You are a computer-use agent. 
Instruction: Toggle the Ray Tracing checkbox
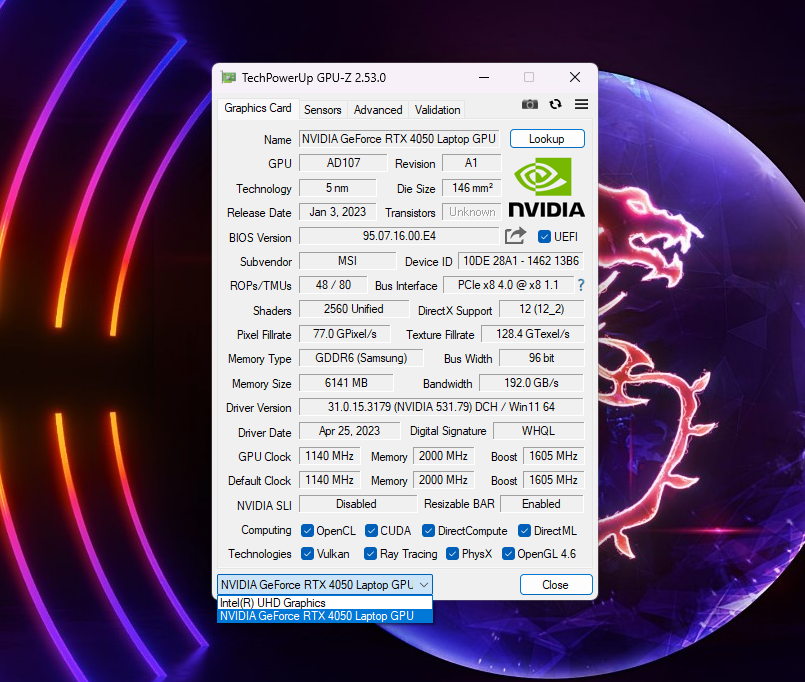370,554
